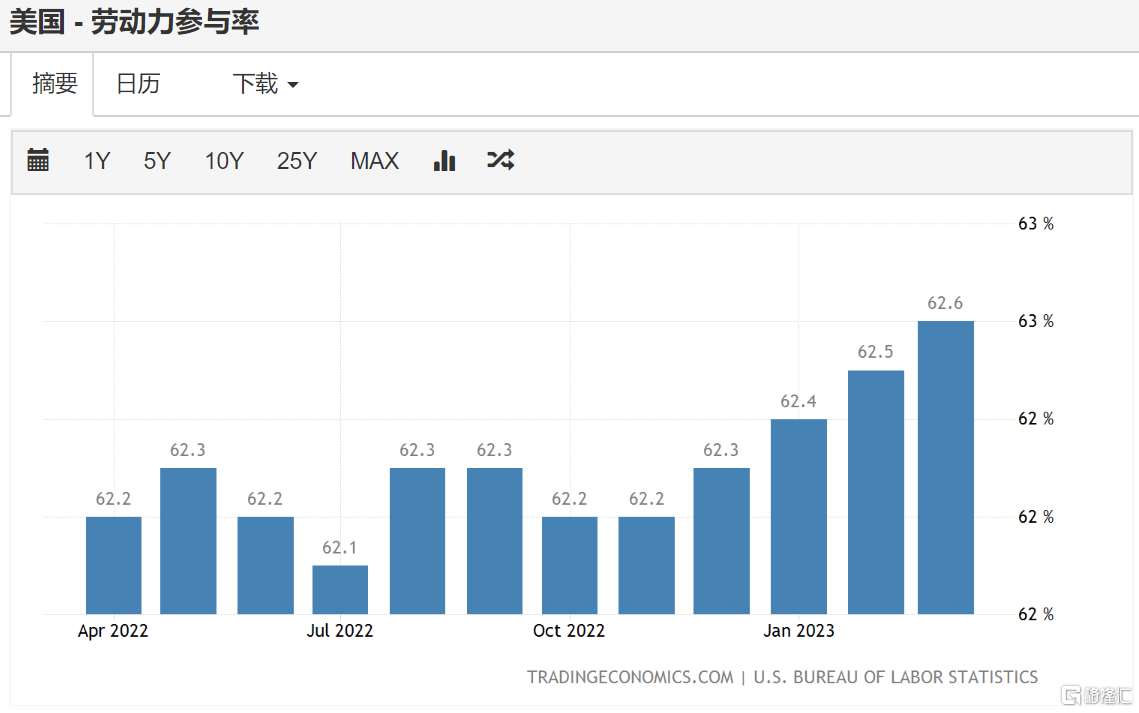The width and height of the screenshot is (1139, 713).
Task: Switch chart to 10Y range
Action: click(224, 161)
